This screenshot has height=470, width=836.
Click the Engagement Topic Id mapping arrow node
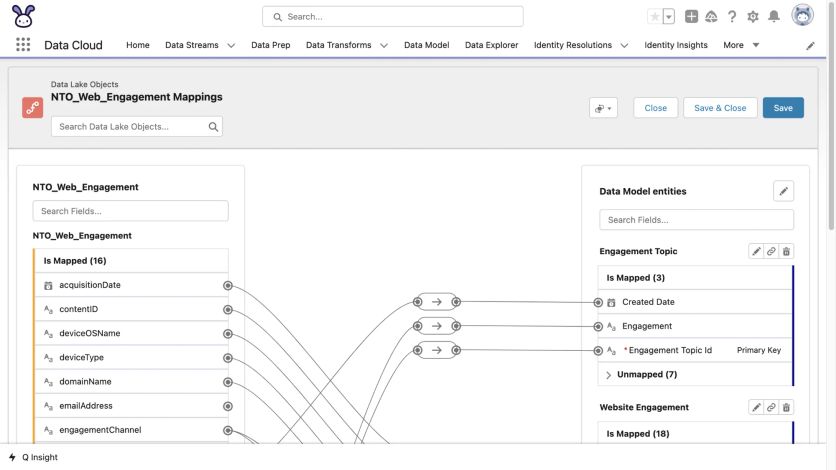point(437,350)
